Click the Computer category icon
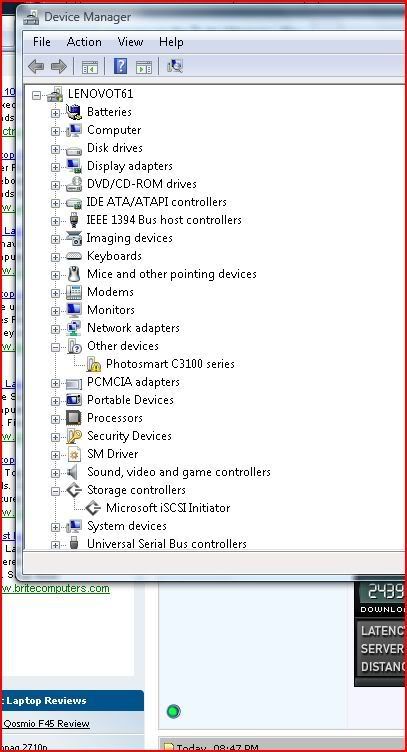The image size is (407, 752). tap(74, 130)
